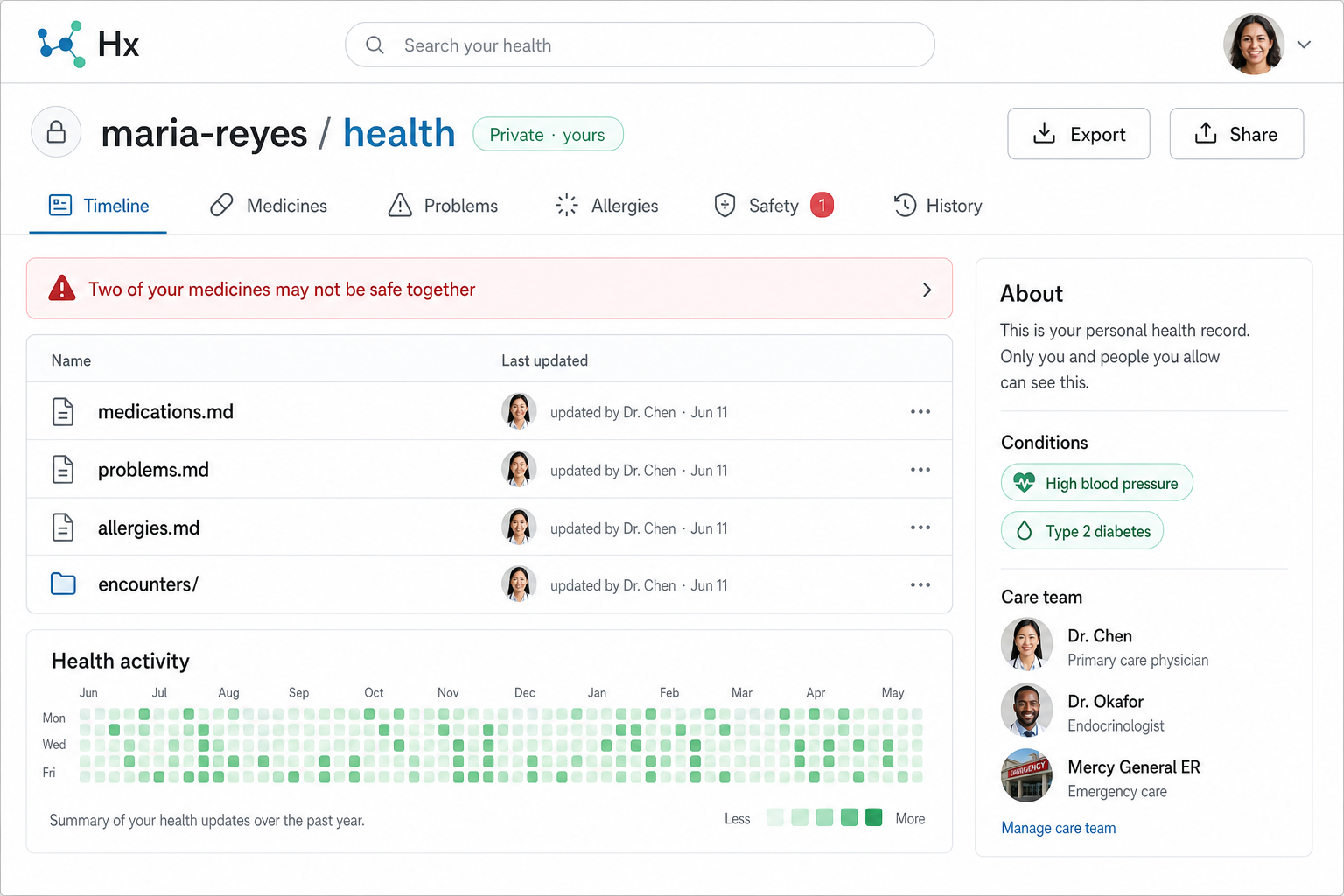1344x896 pixels.
Task: Go to the Allergies tab
Action: (x=606, y=206)
